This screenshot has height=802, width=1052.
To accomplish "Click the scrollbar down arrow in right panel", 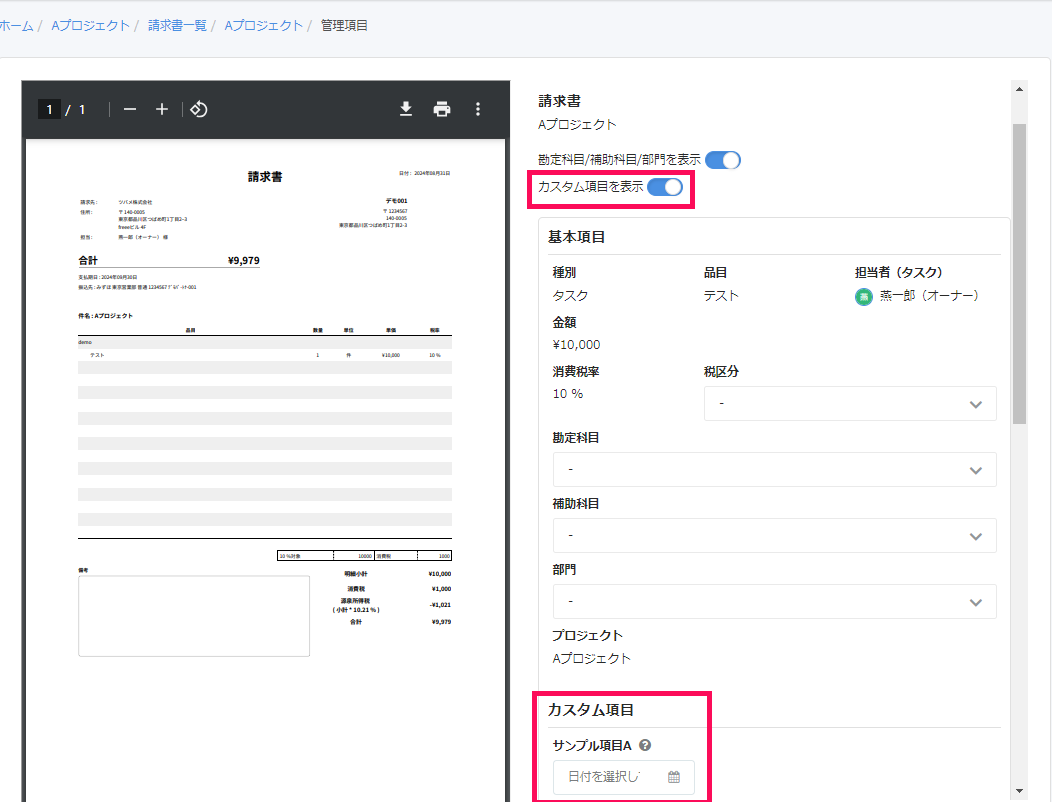I will pyautogui.click(x=1019, y=791).
